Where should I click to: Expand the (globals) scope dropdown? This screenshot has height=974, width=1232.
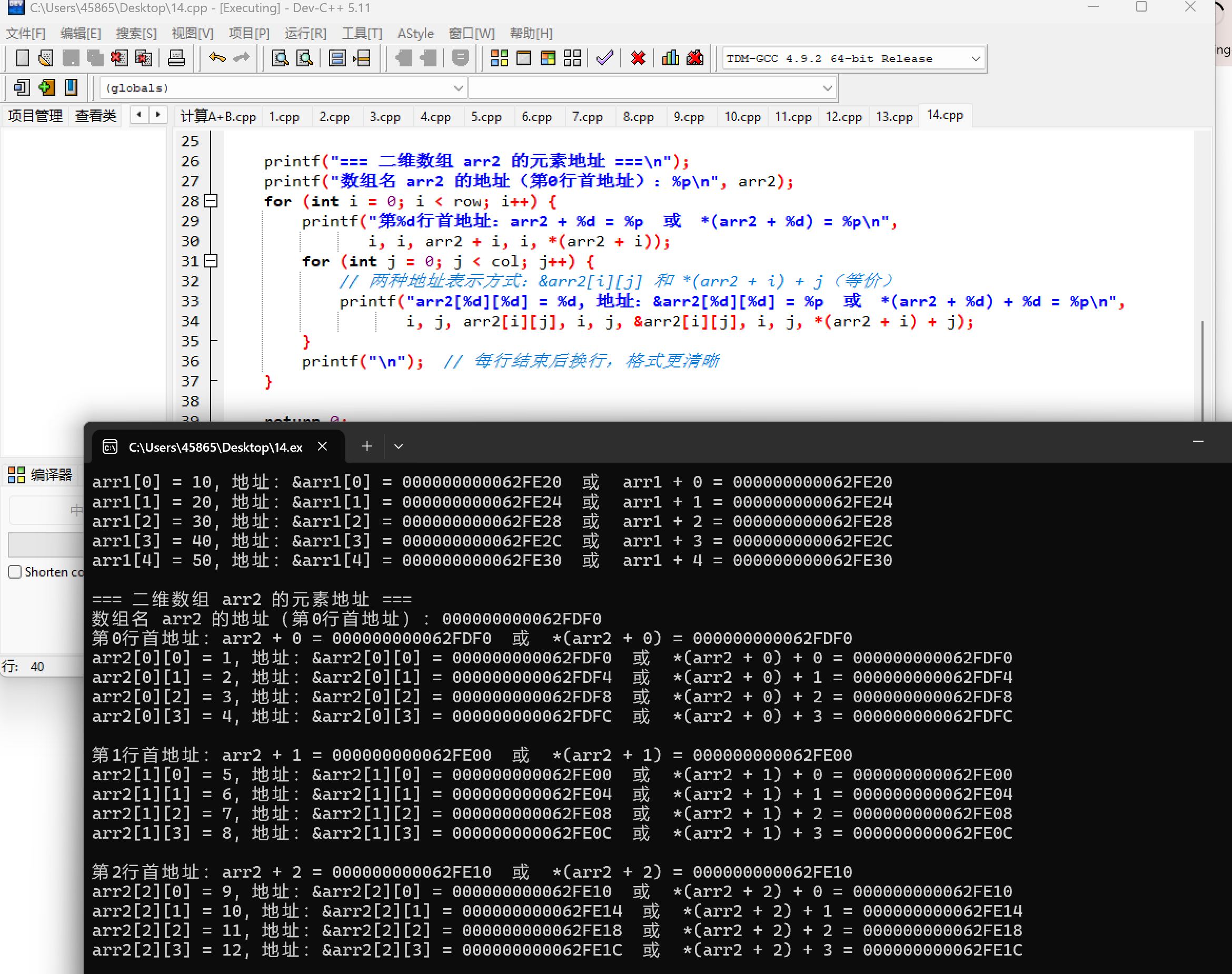click(x=458, y=88)
